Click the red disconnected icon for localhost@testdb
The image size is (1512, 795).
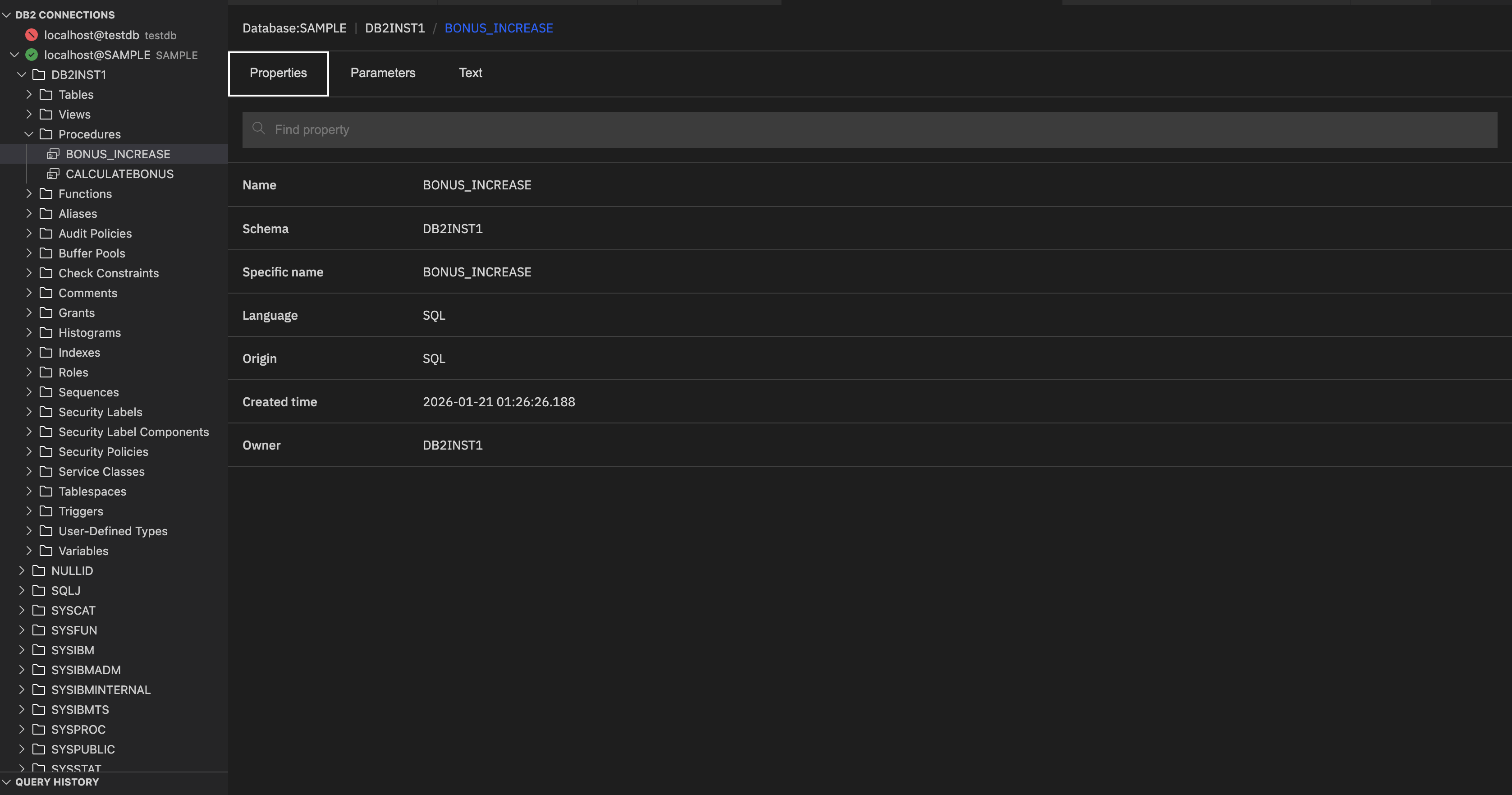[x=32, y=35]
